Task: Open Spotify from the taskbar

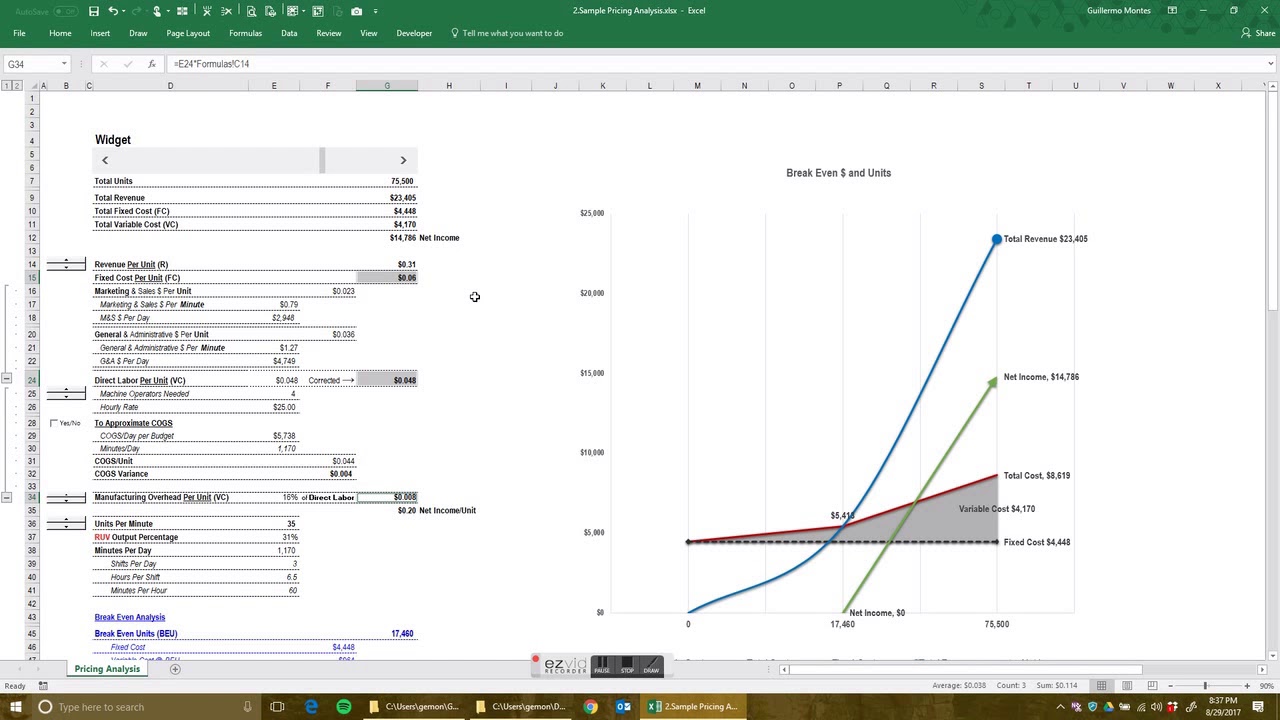Action: [344, 707]
